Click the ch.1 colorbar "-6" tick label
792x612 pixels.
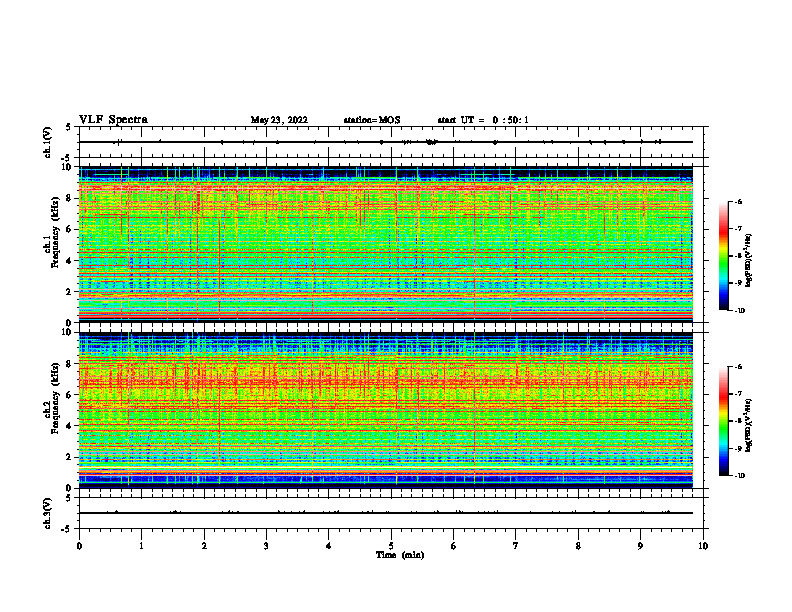739,201
